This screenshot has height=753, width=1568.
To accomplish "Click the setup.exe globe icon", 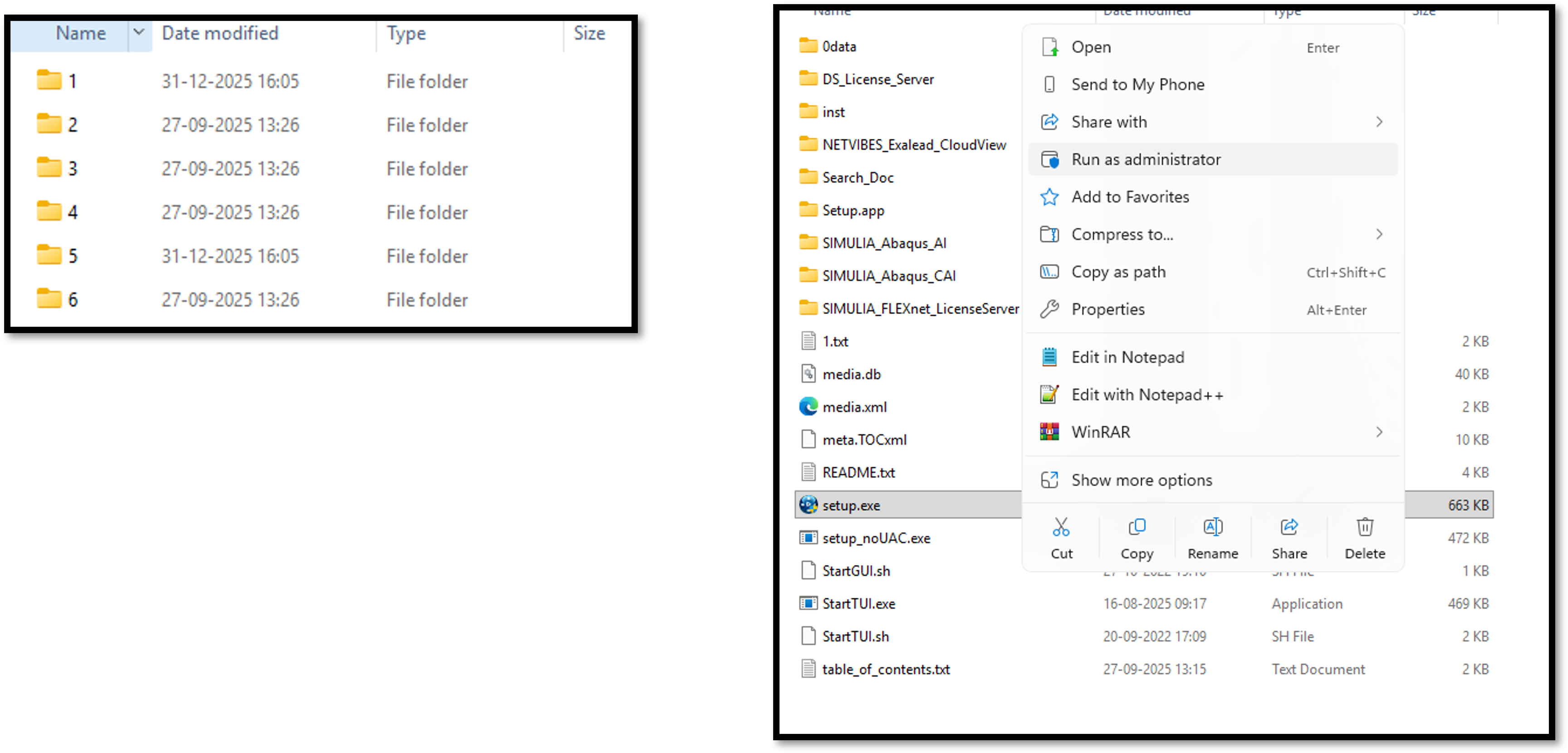I will [x=808, y=505].
